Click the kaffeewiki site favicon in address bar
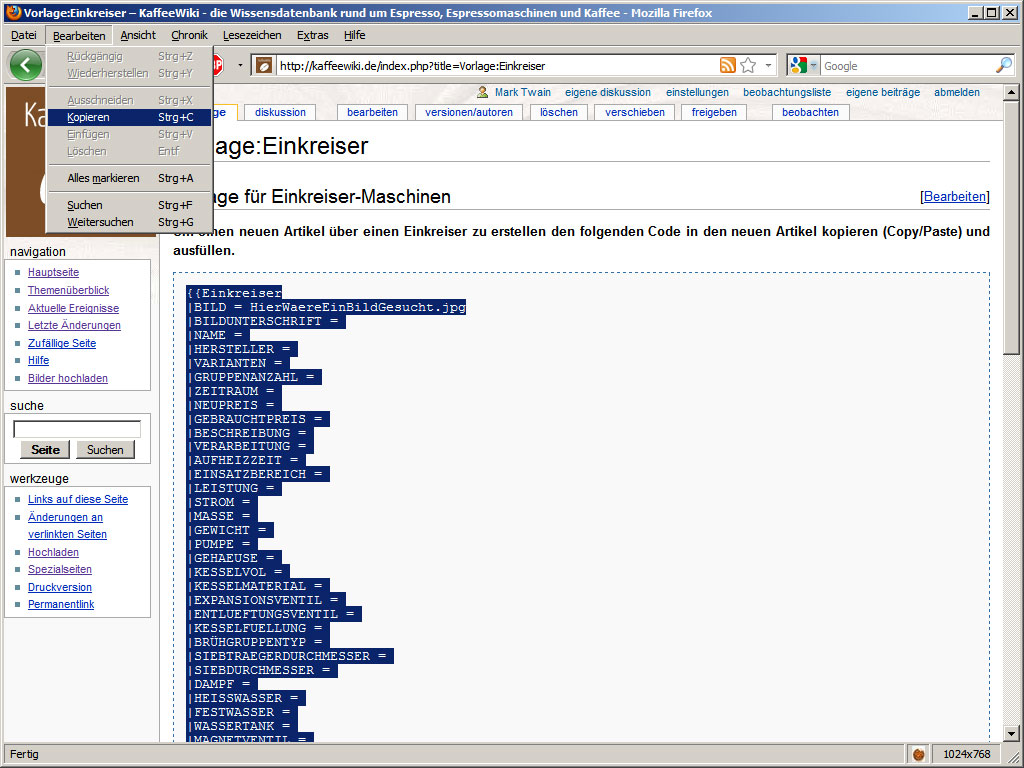Image resolution: width=1024 pixels, height=768 pixels. coord(264,66)
